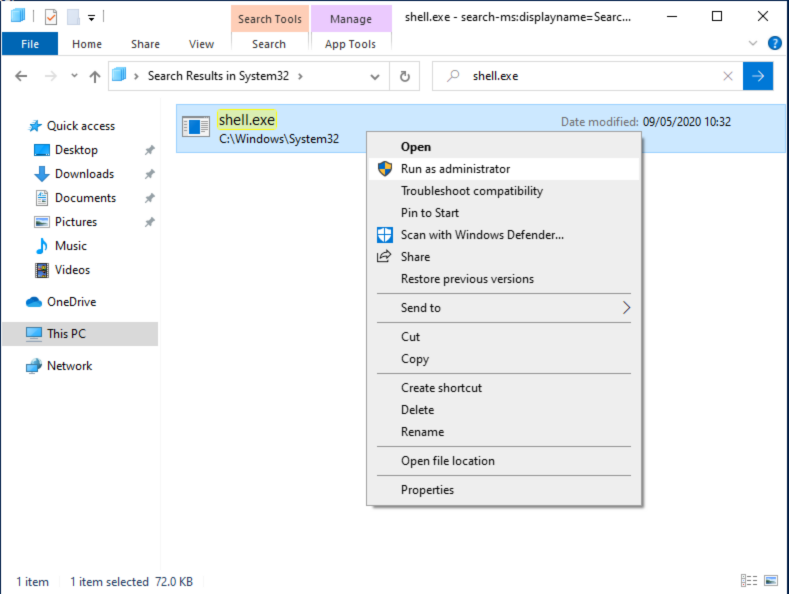Click into the shell.exe search box

click(x=589, y=76)
